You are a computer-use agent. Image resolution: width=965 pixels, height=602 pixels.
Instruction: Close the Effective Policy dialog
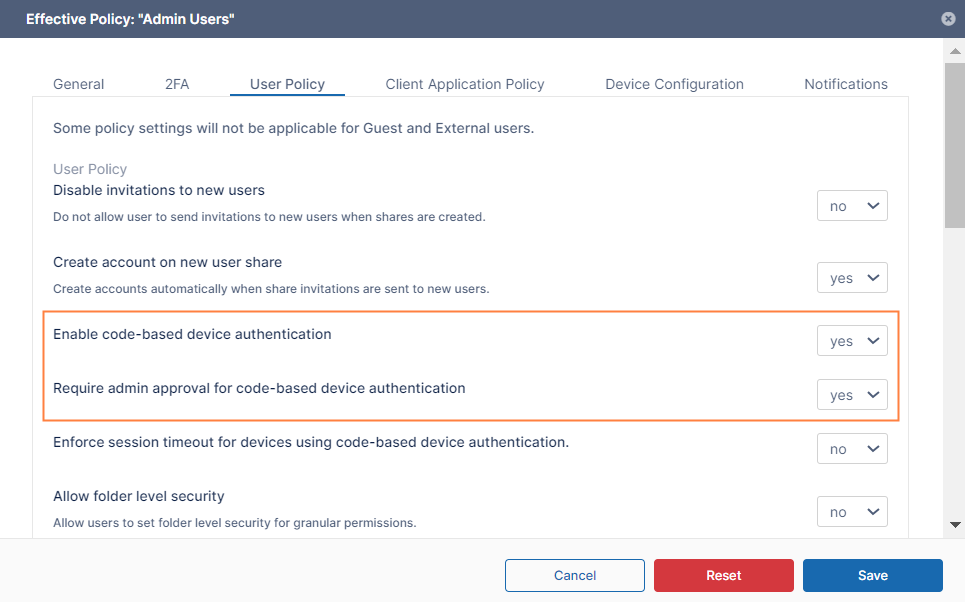[948, 19]
